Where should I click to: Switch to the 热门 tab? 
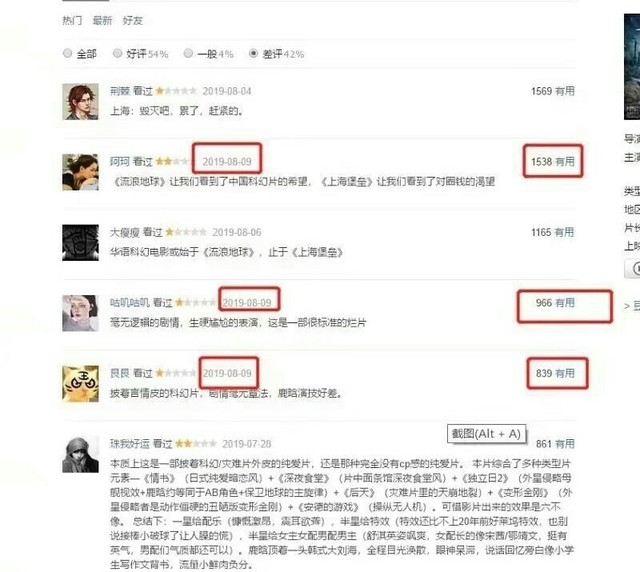click(72, 20)
